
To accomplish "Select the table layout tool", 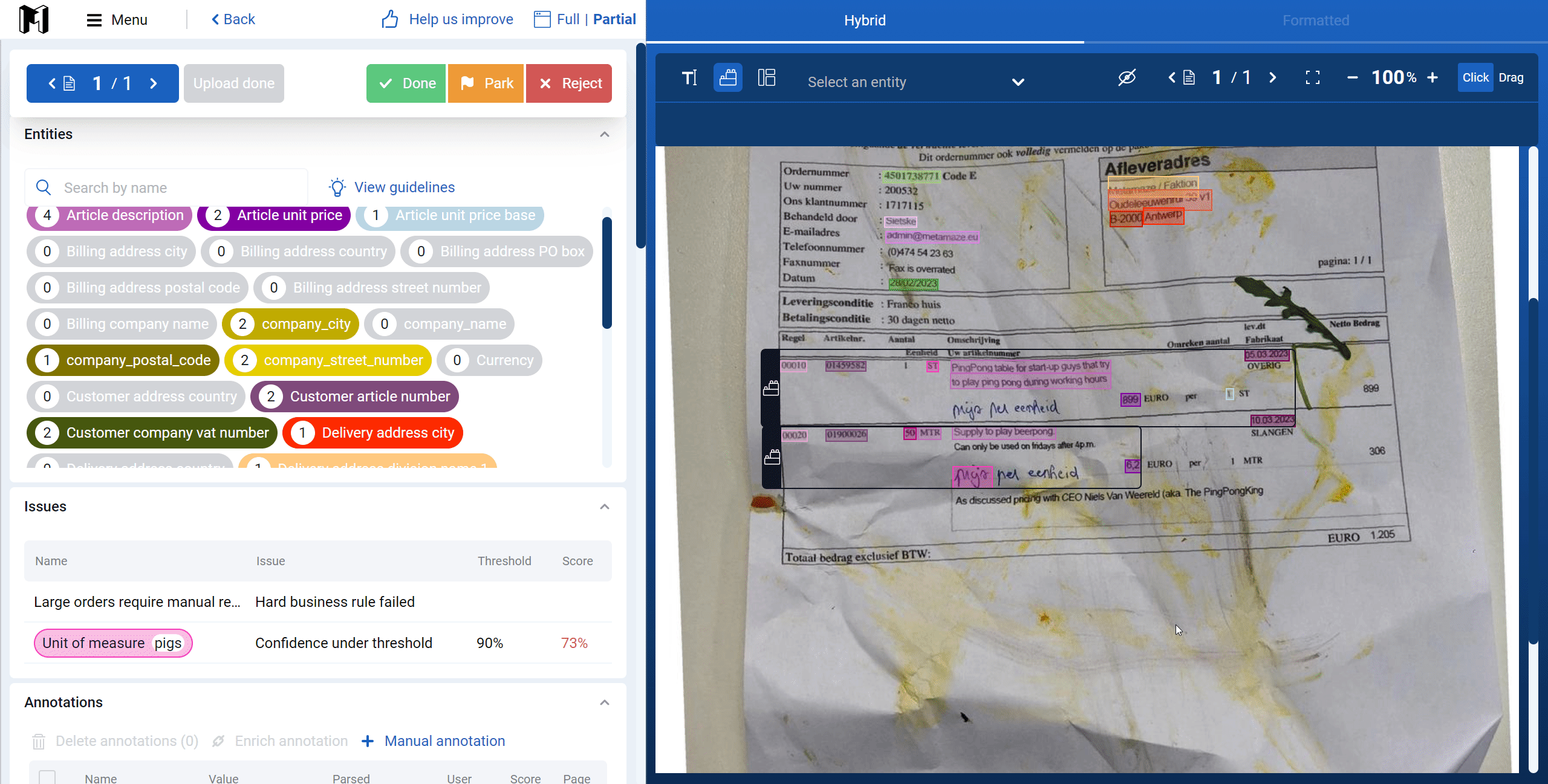I will (767, 77).
